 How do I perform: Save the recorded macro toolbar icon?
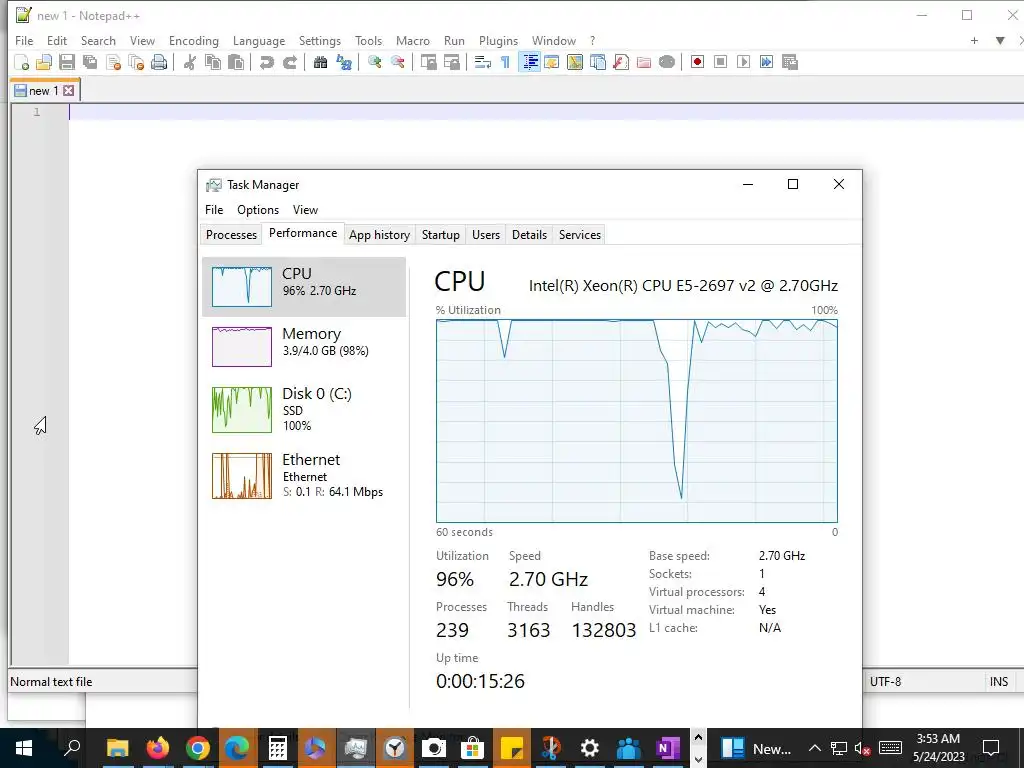coord(790,62)
